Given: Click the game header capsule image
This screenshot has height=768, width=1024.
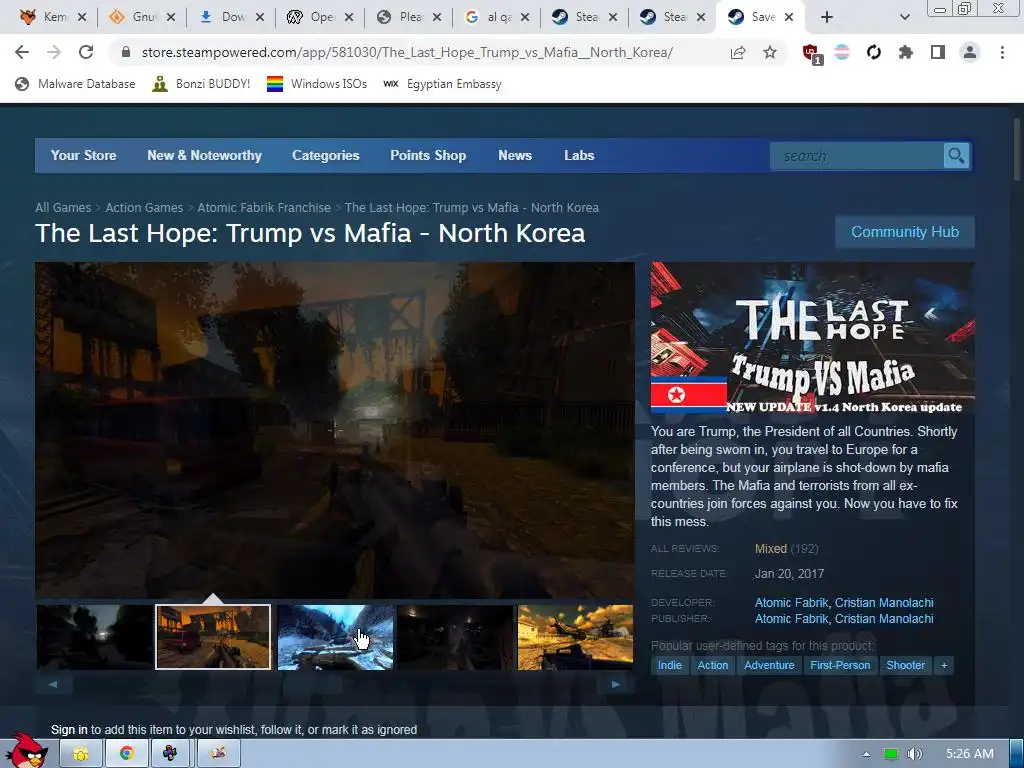Looking at the screenshot, I should pos(812,338).
